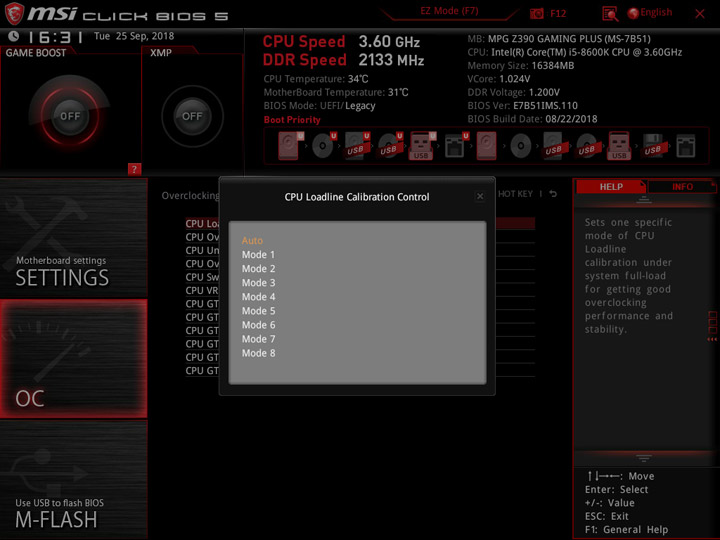Select the UEFI hard disk boot device icon
The image size is (720, 540).
tap(290, 146)
